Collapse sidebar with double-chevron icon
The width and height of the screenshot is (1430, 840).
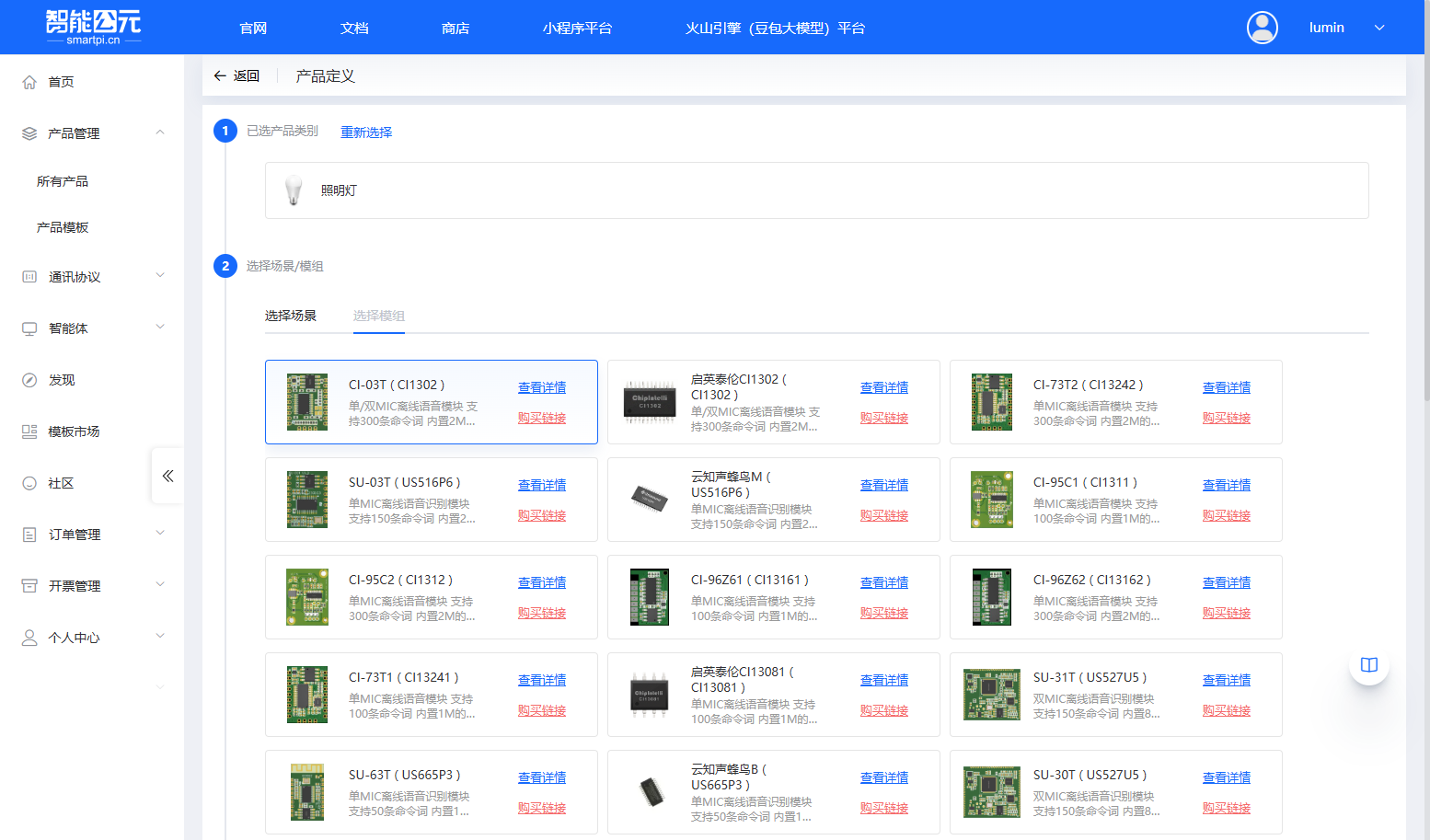click(x=167, y=476)
